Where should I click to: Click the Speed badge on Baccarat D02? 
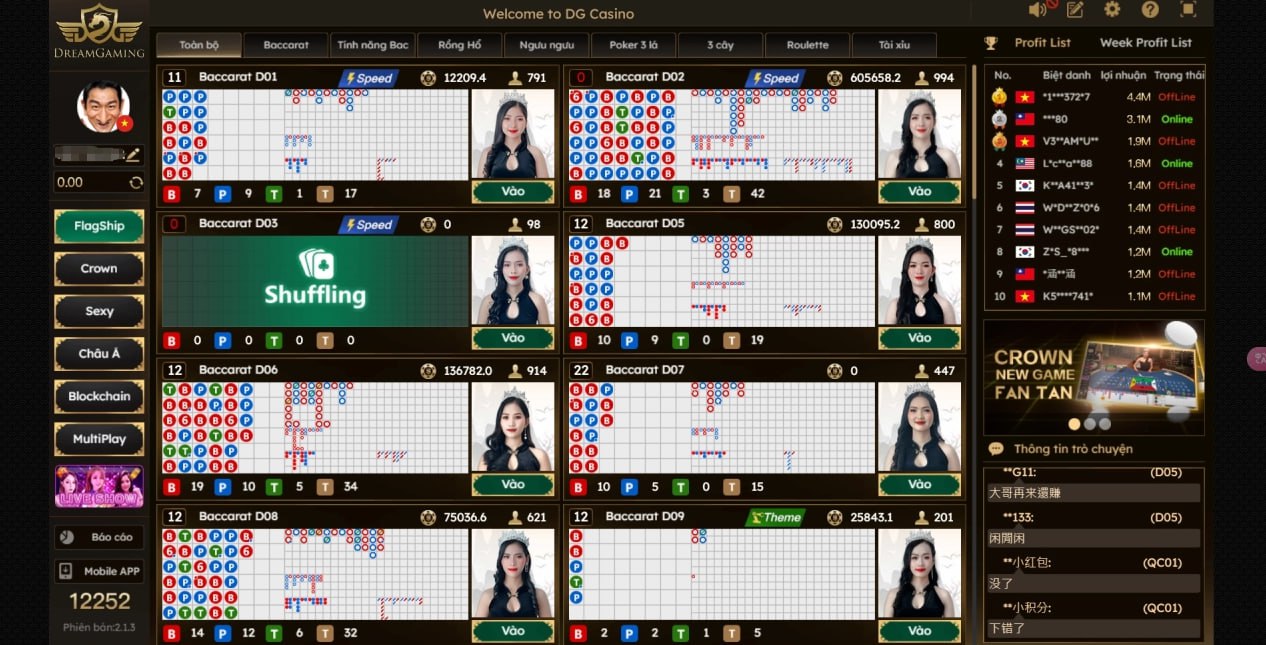tap(776, 78)
